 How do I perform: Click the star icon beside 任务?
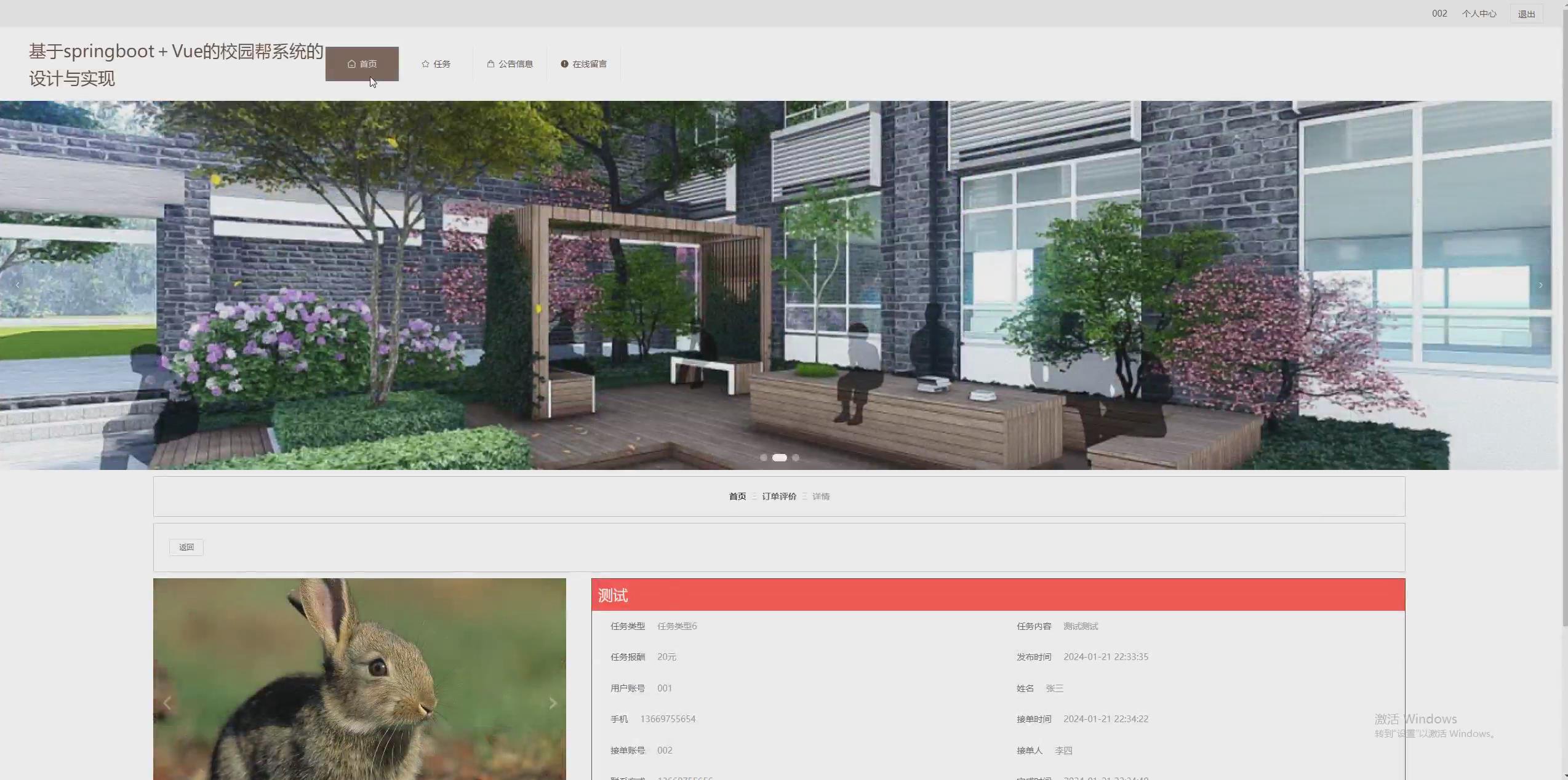pyautogui.click(x=425, y=64)
